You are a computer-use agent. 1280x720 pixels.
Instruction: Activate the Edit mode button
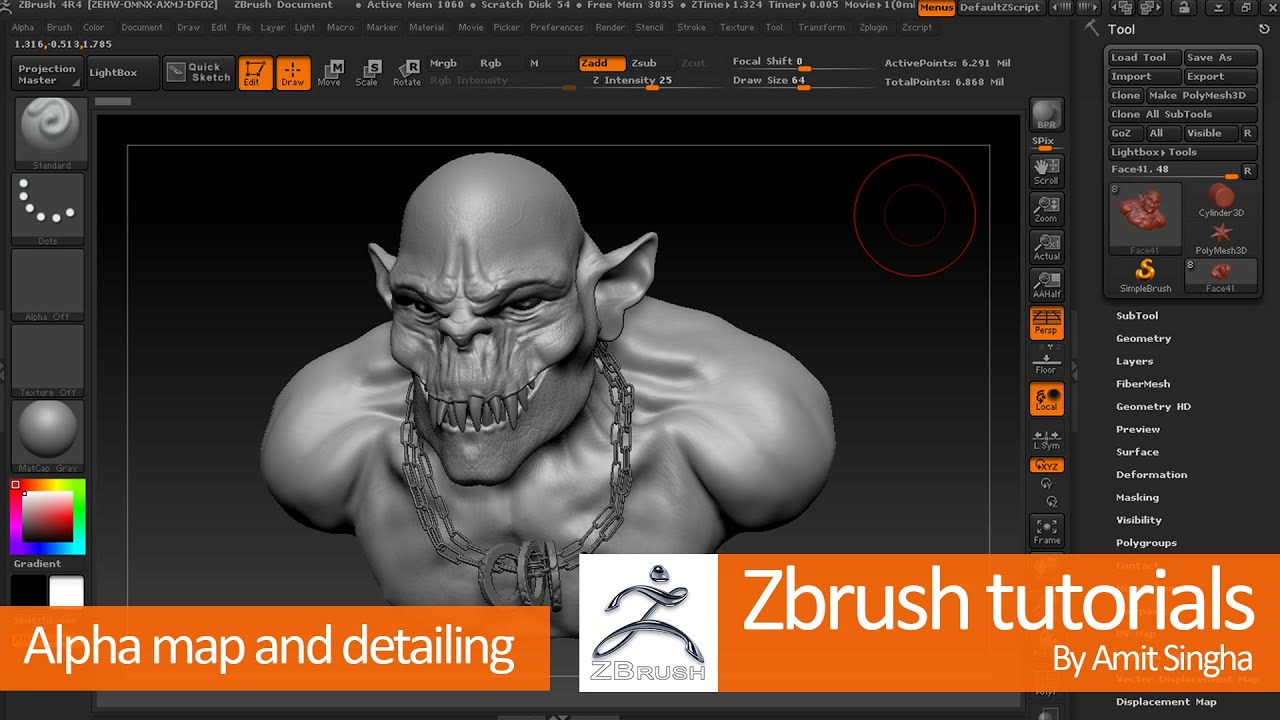[x=254, y=73]
